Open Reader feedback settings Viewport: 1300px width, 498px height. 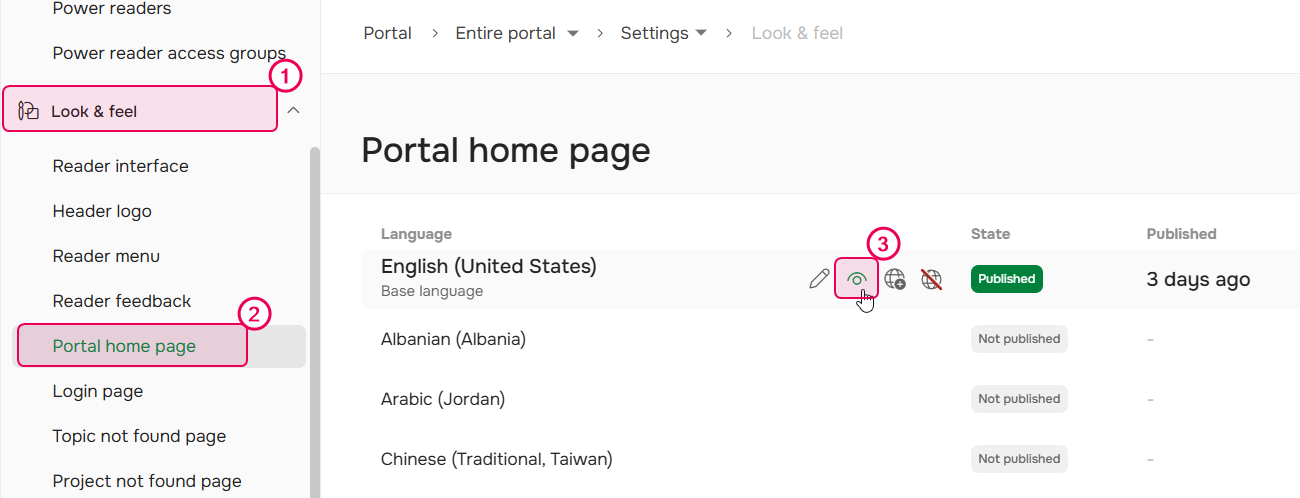click(x=122, y=301)
